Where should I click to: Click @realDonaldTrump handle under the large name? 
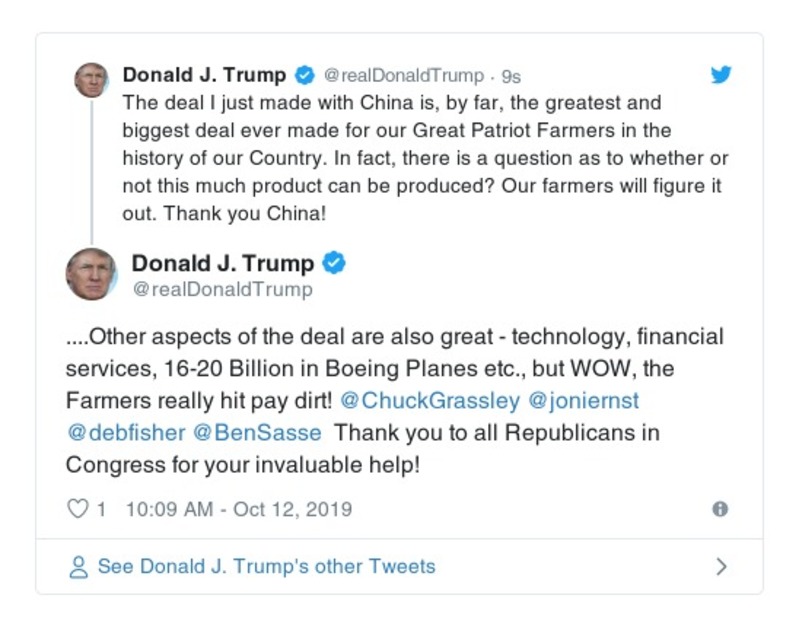222,290
